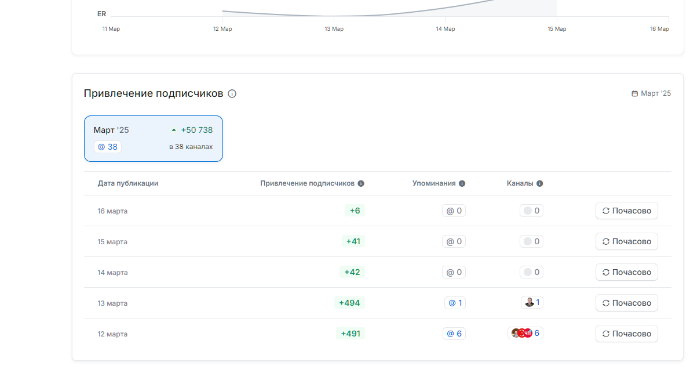
Task: Click +6 subscribers value for 16 марта
Action: [x=355, y=211]
